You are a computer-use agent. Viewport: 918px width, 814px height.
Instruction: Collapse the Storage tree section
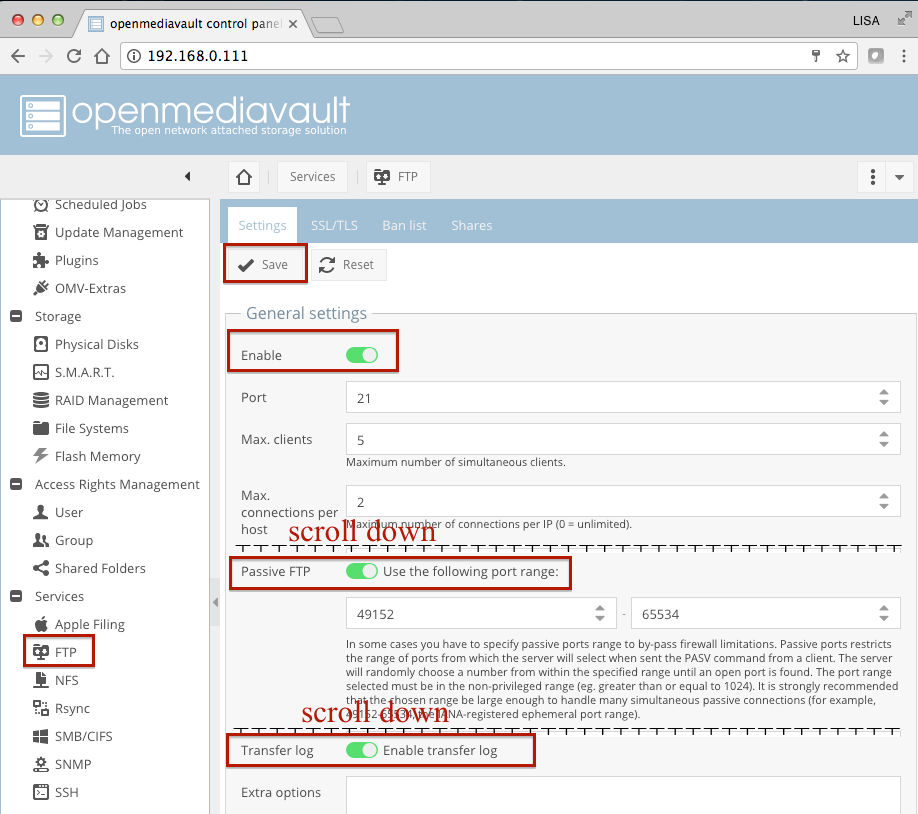pos(16,316)
